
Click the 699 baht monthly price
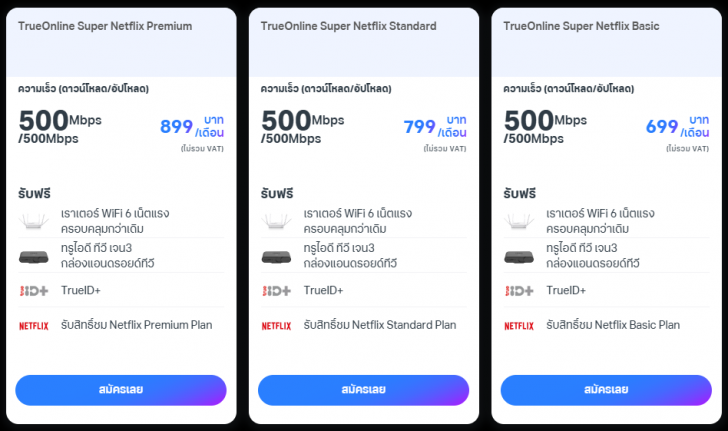click(x=662, y=127)
